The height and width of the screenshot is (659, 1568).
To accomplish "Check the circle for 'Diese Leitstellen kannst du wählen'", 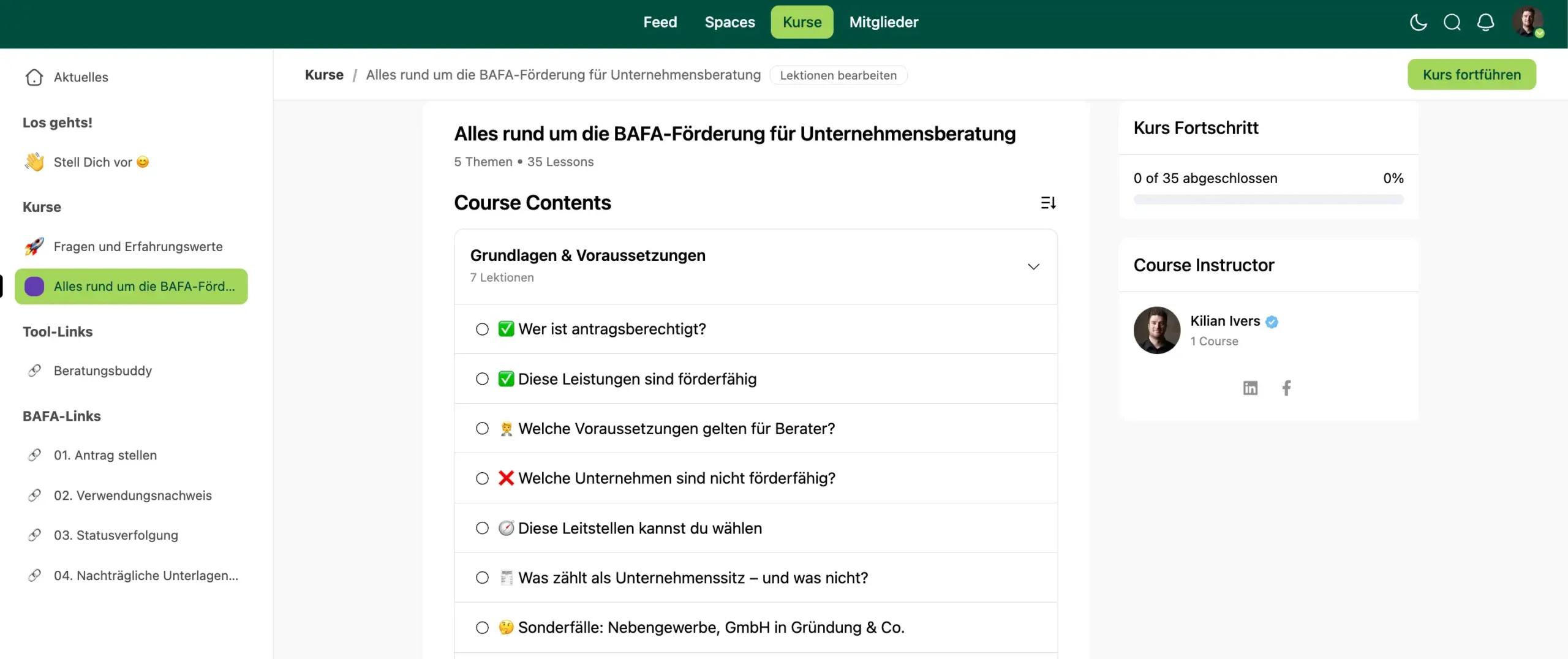I will coord(482,528).
